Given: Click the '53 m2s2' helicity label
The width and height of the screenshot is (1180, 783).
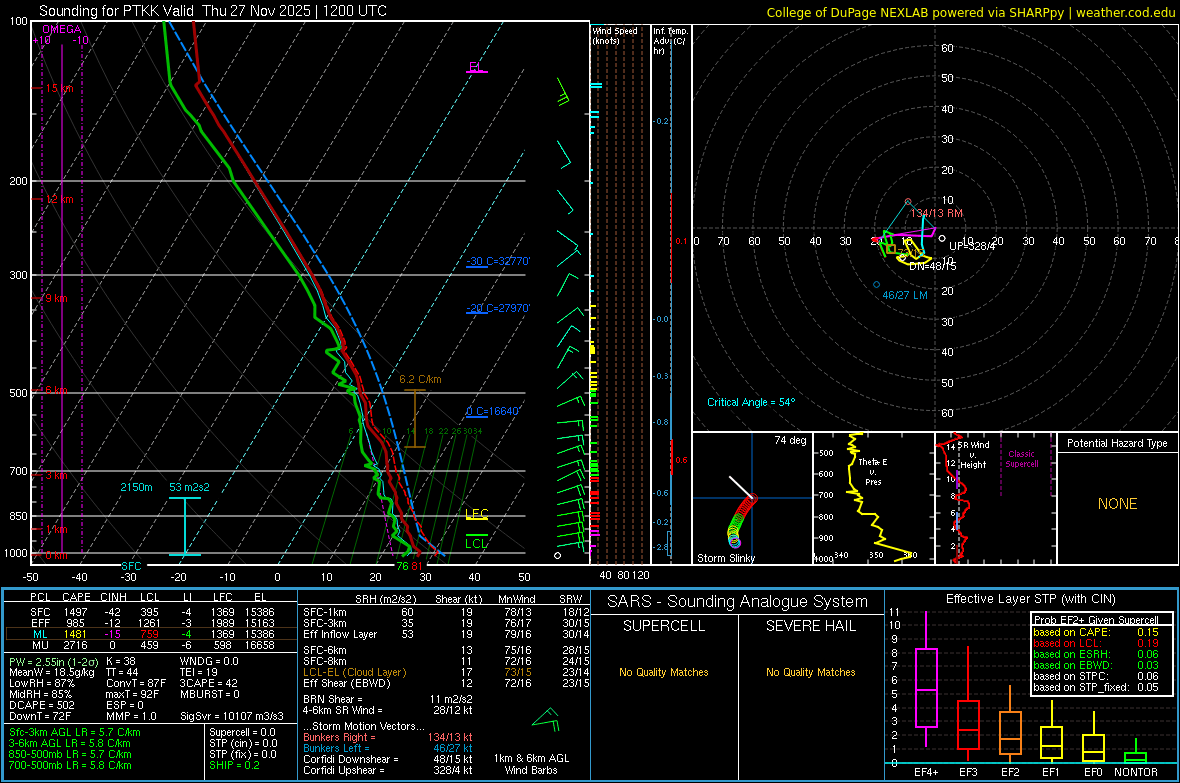Looking at the screenshot, I should click(x=190, y=487).
